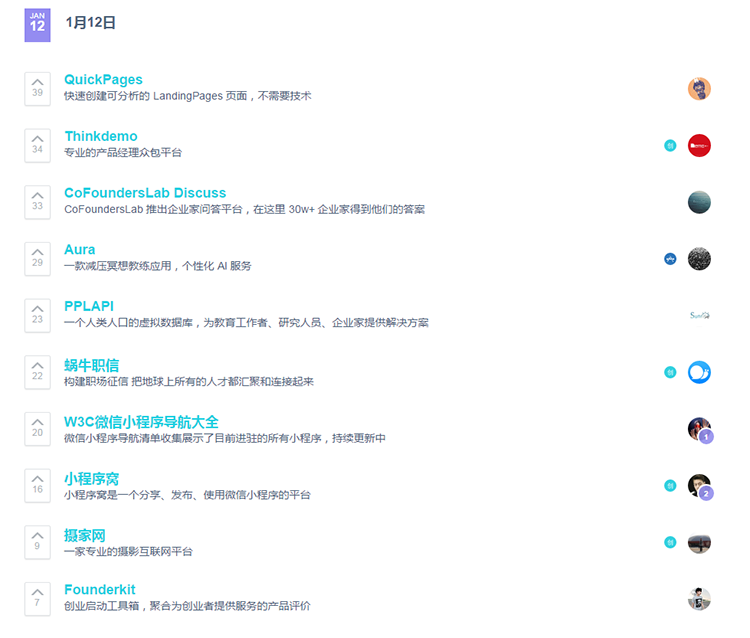
Task: Upvote Thinkdemo with 34 votes
Action: (x=37, y=145)
